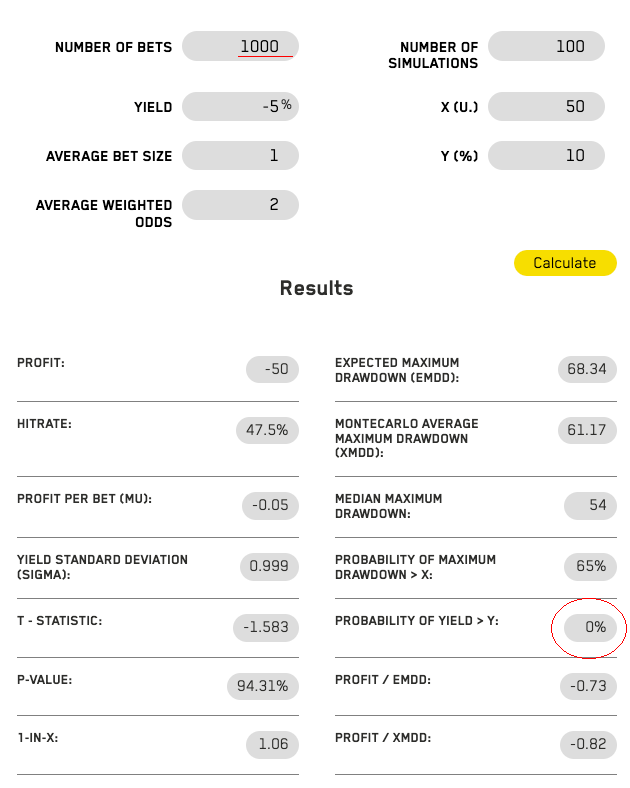
Task: Click the Number of Simulations input
Action: [x=547, y=46]
